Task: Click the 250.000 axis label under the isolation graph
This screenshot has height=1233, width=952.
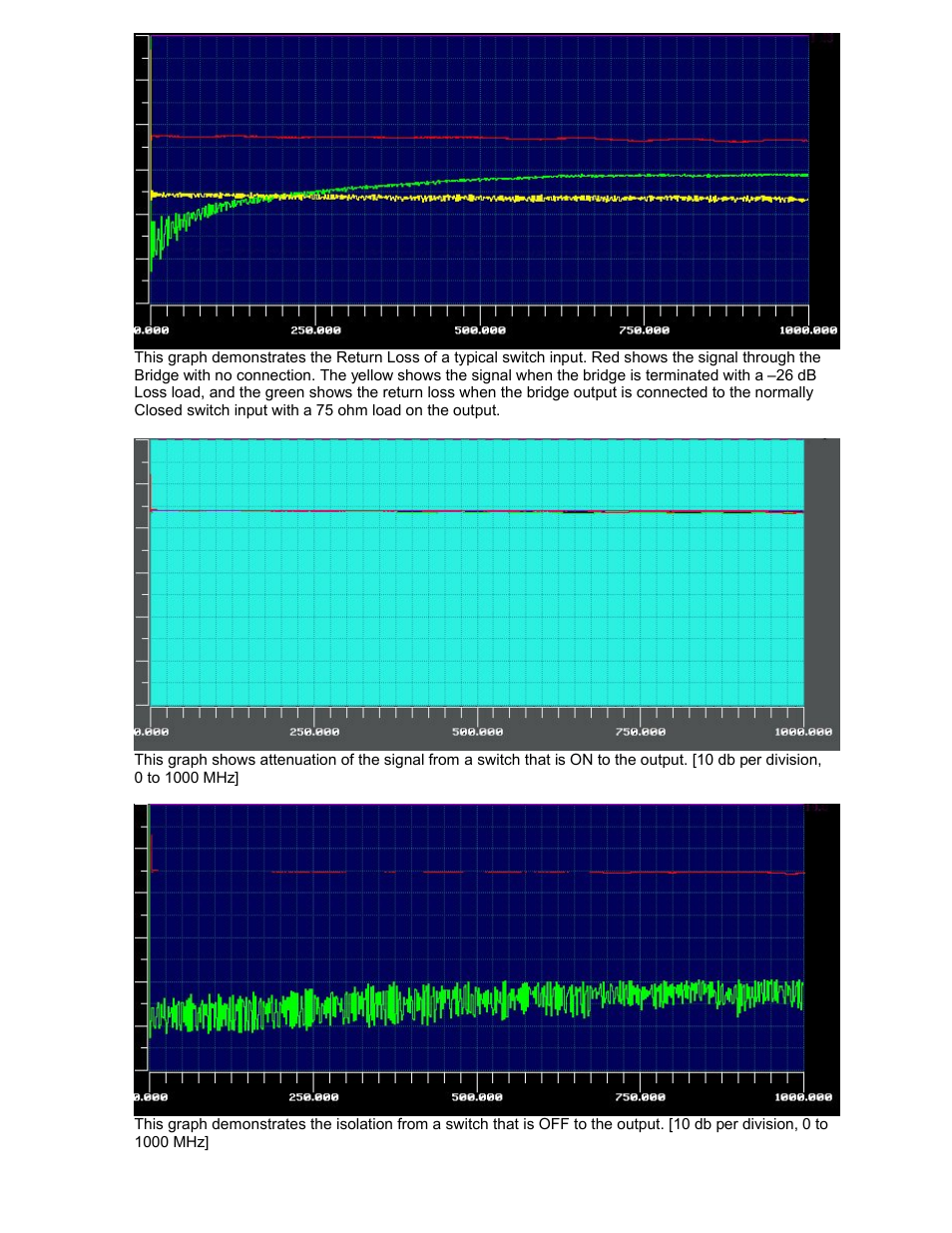Action: pyautogui.click(x=313, y=1097)
